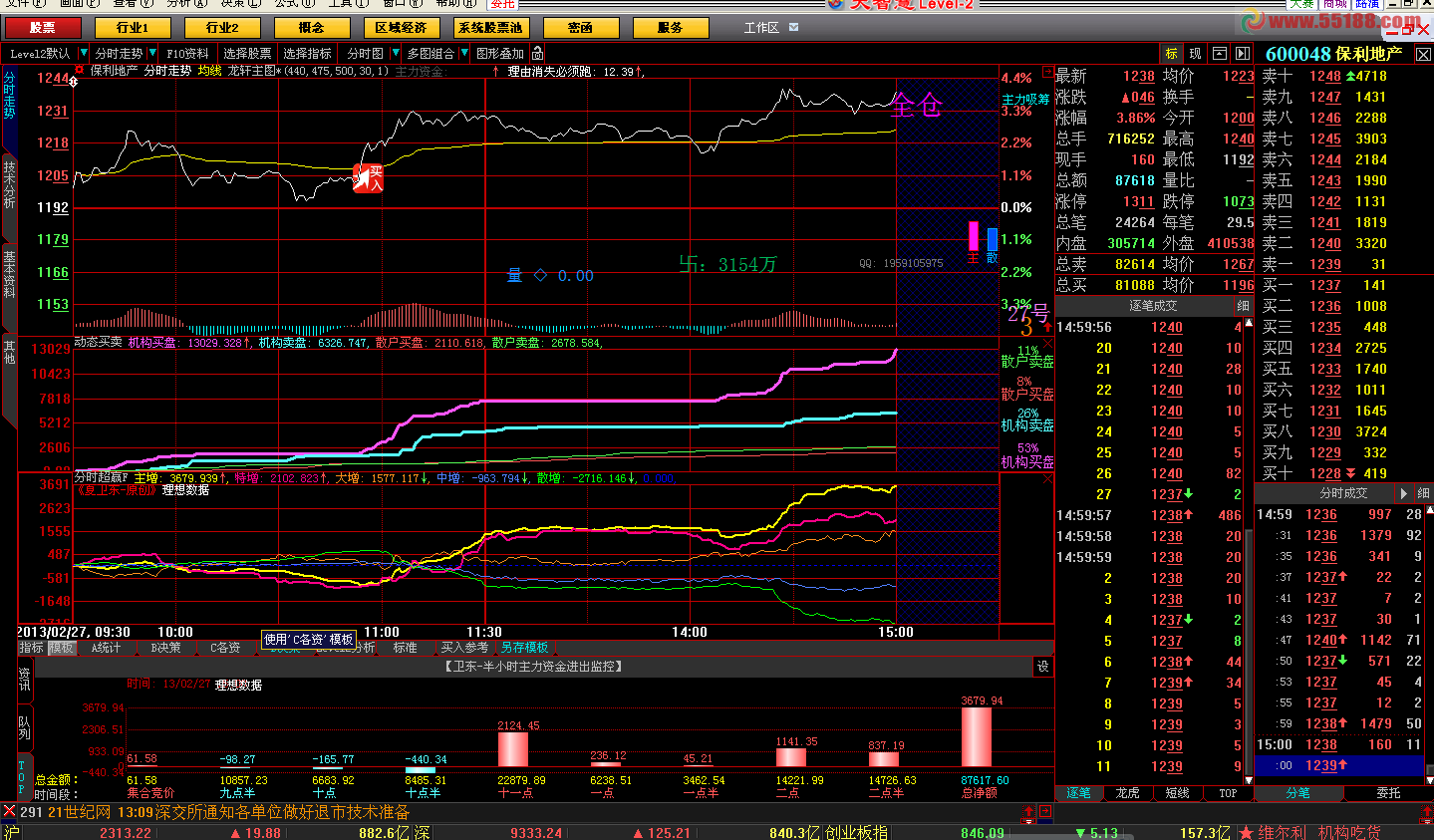1434x840 pixels.
Task: Click 另存模板 to save template
Action: click(x=525, y=648)
